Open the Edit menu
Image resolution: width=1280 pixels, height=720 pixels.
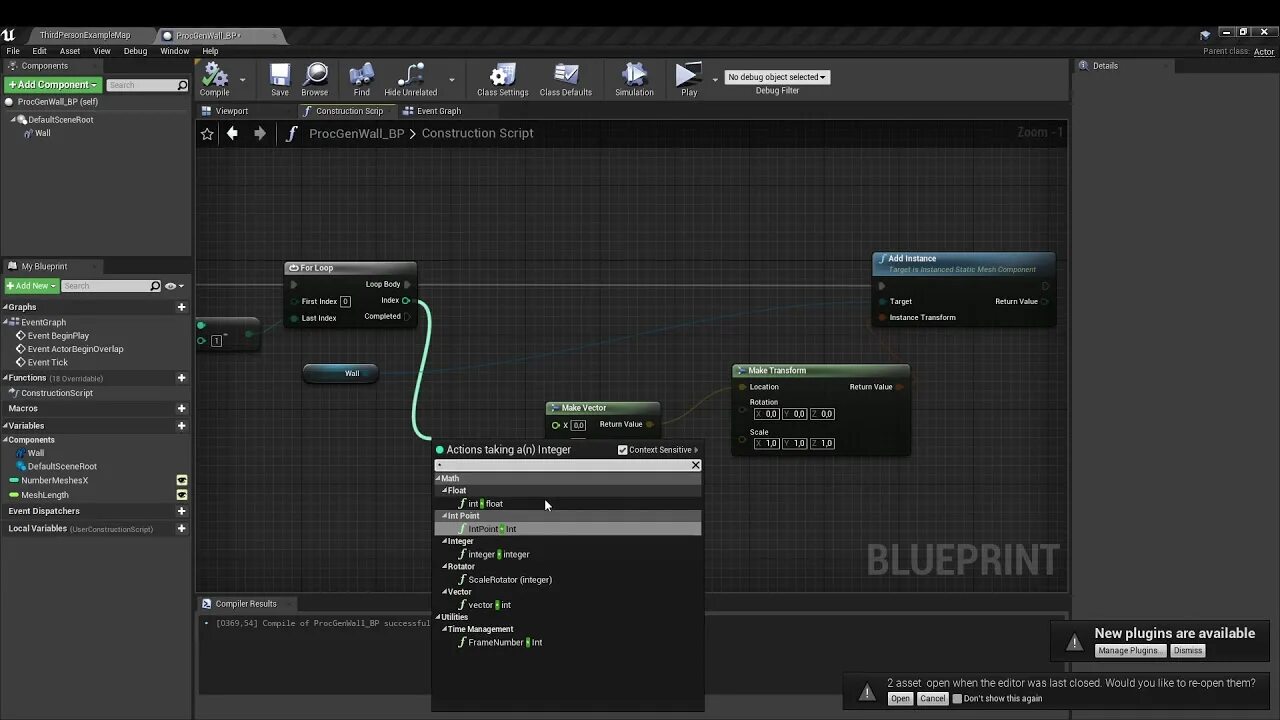(39, 51)
